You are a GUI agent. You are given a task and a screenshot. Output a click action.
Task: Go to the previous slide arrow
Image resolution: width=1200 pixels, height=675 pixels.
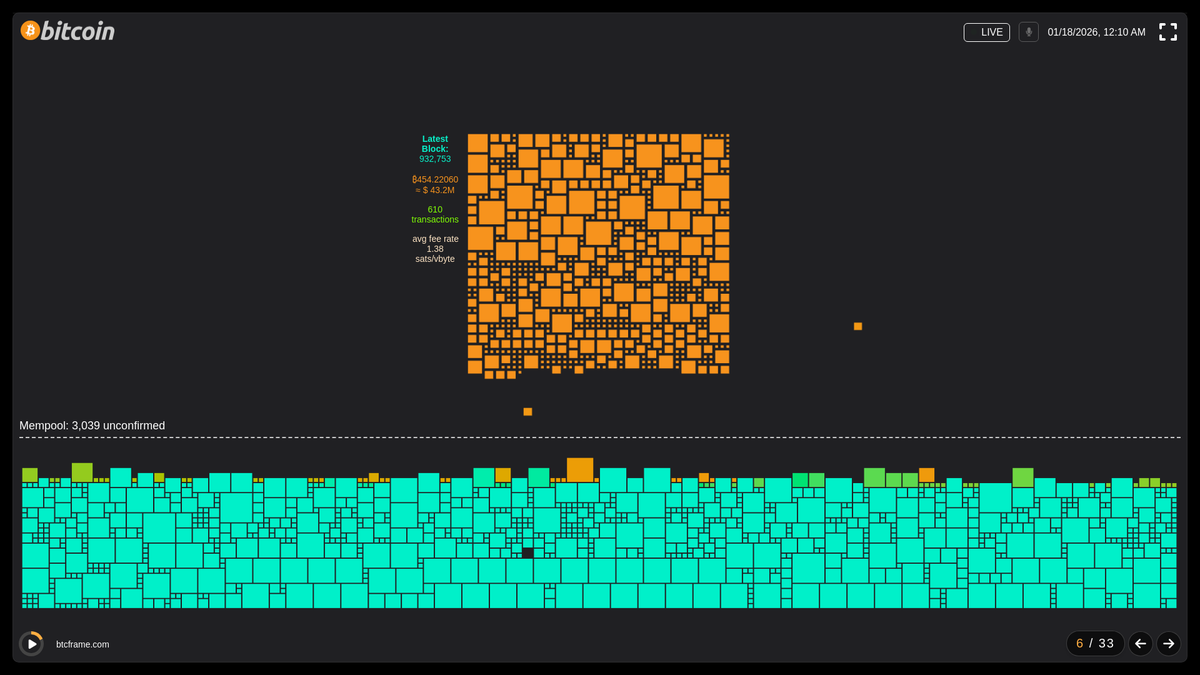(x=1140, y=643)
